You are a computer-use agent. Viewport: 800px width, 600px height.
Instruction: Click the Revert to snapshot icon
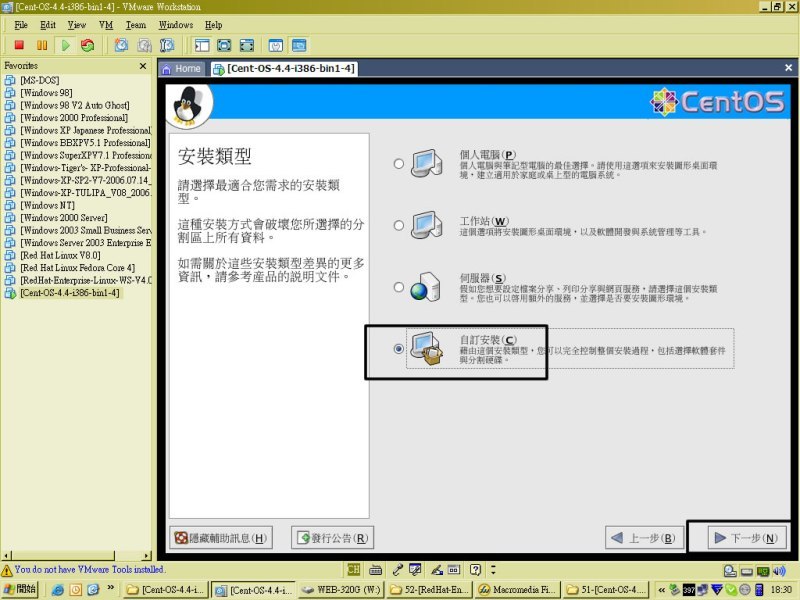[x=144, y=45]
